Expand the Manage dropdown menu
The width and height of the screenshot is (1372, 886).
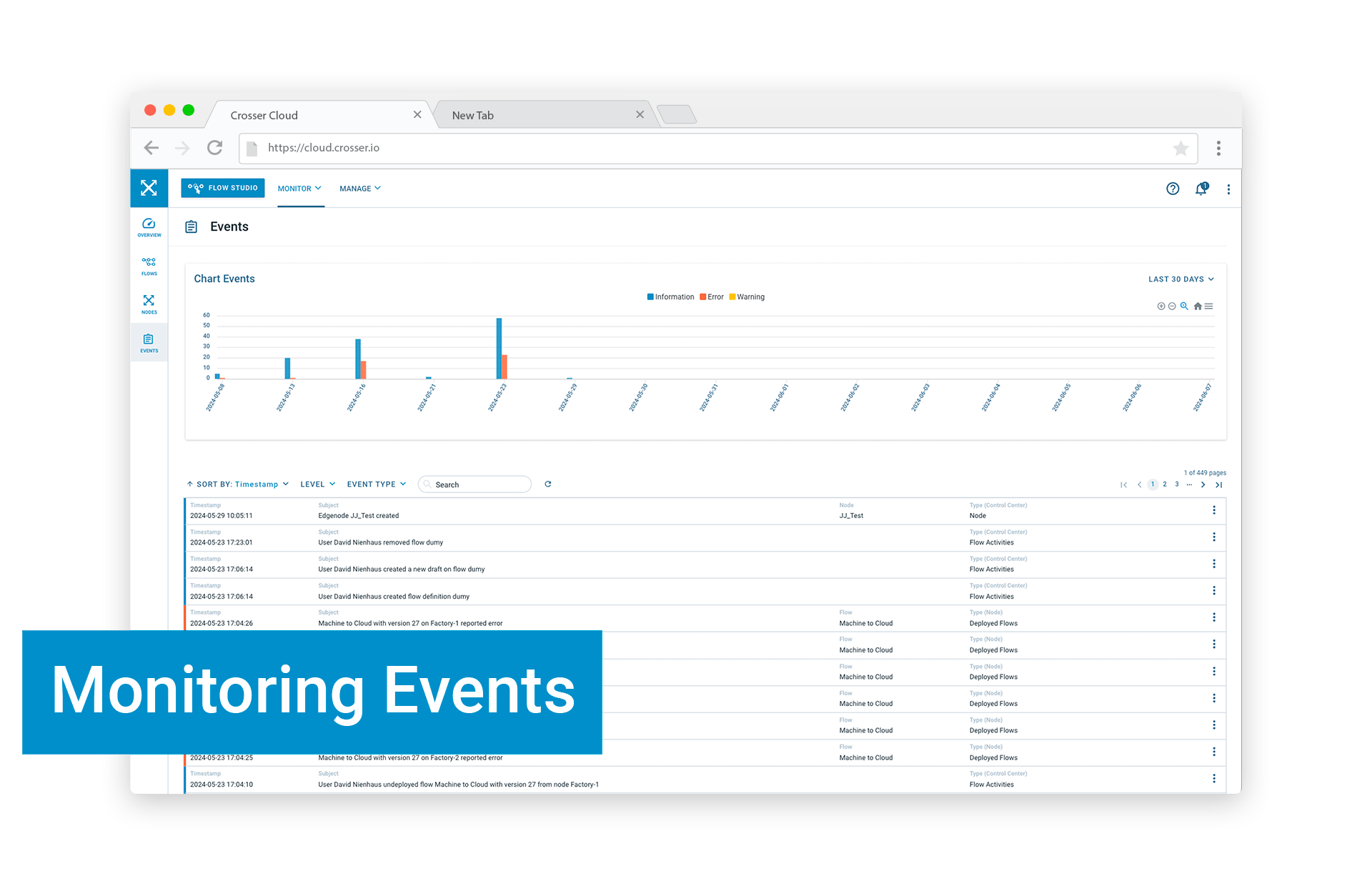tap(359, 187)
